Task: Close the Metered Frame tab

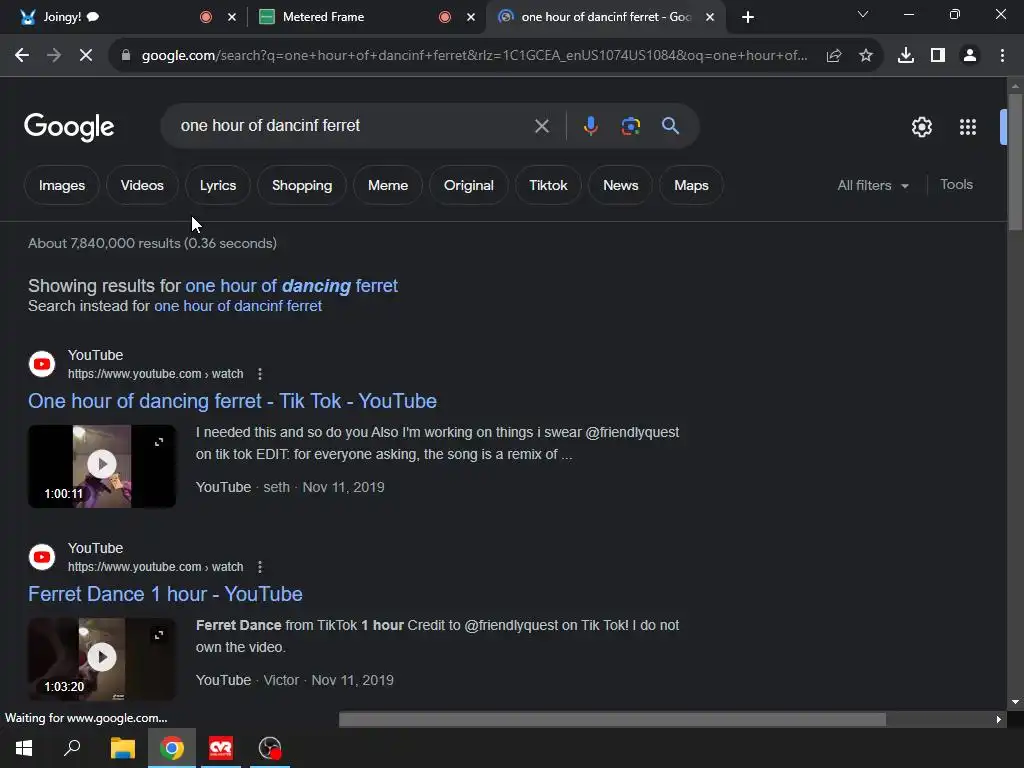Action: click(471, 17)
